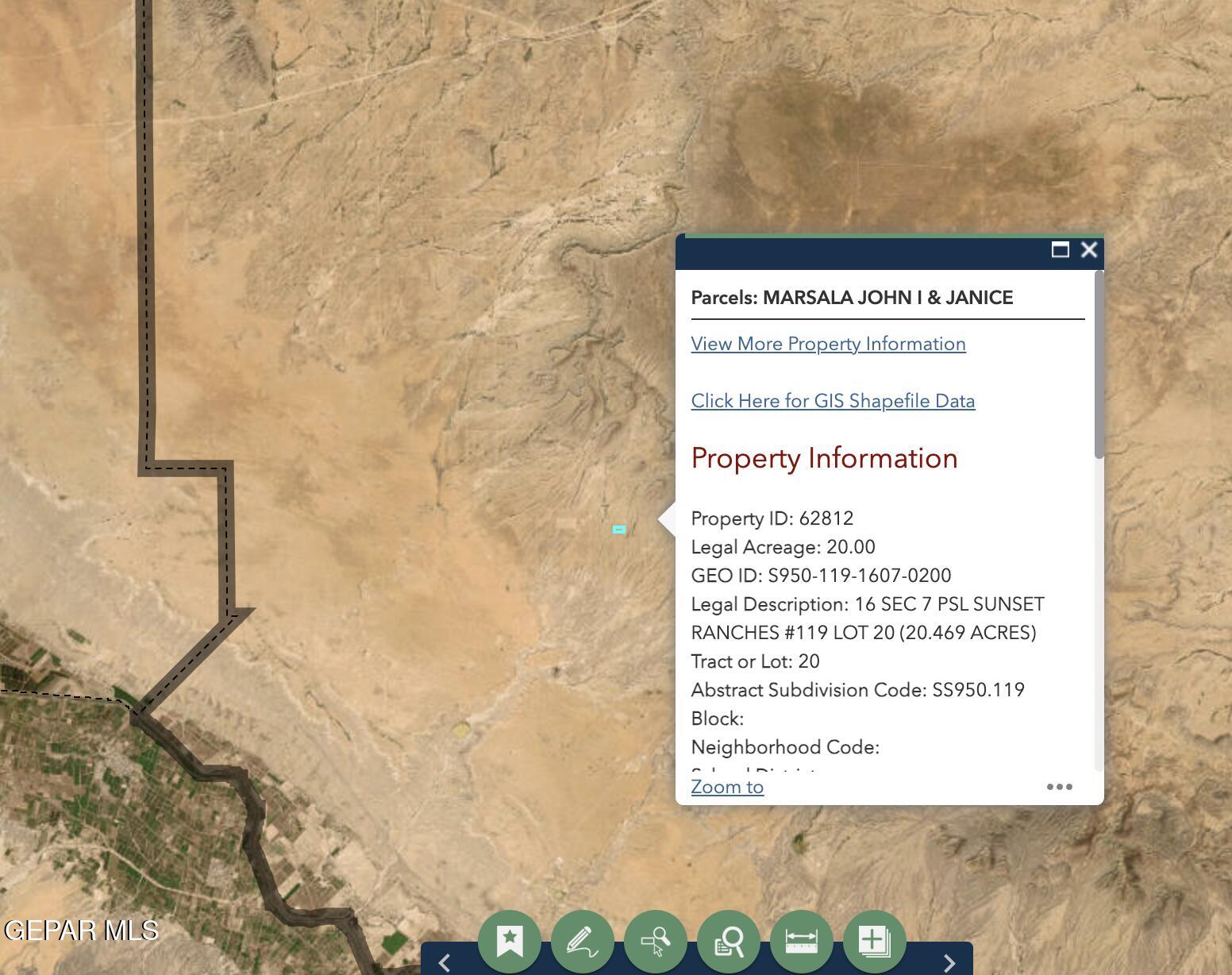Close the parcel info popup

click(x=1089, y=250)
